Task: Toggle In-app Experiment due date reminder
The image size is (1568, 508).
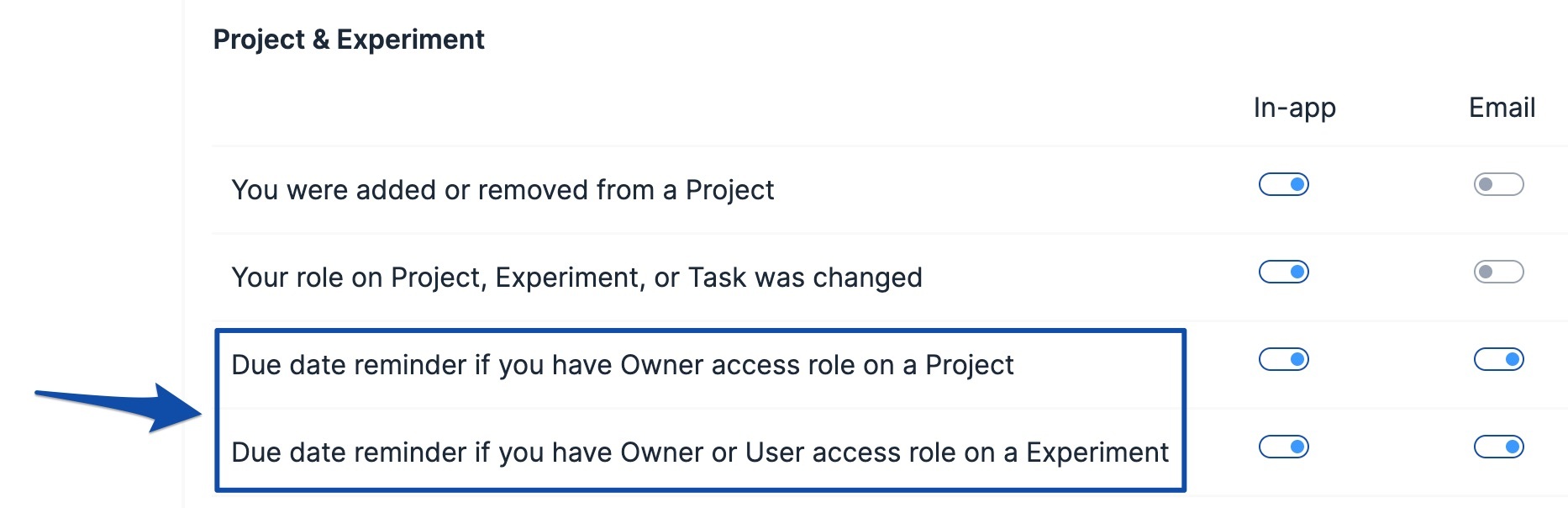Action: (x=1283, y=447)
